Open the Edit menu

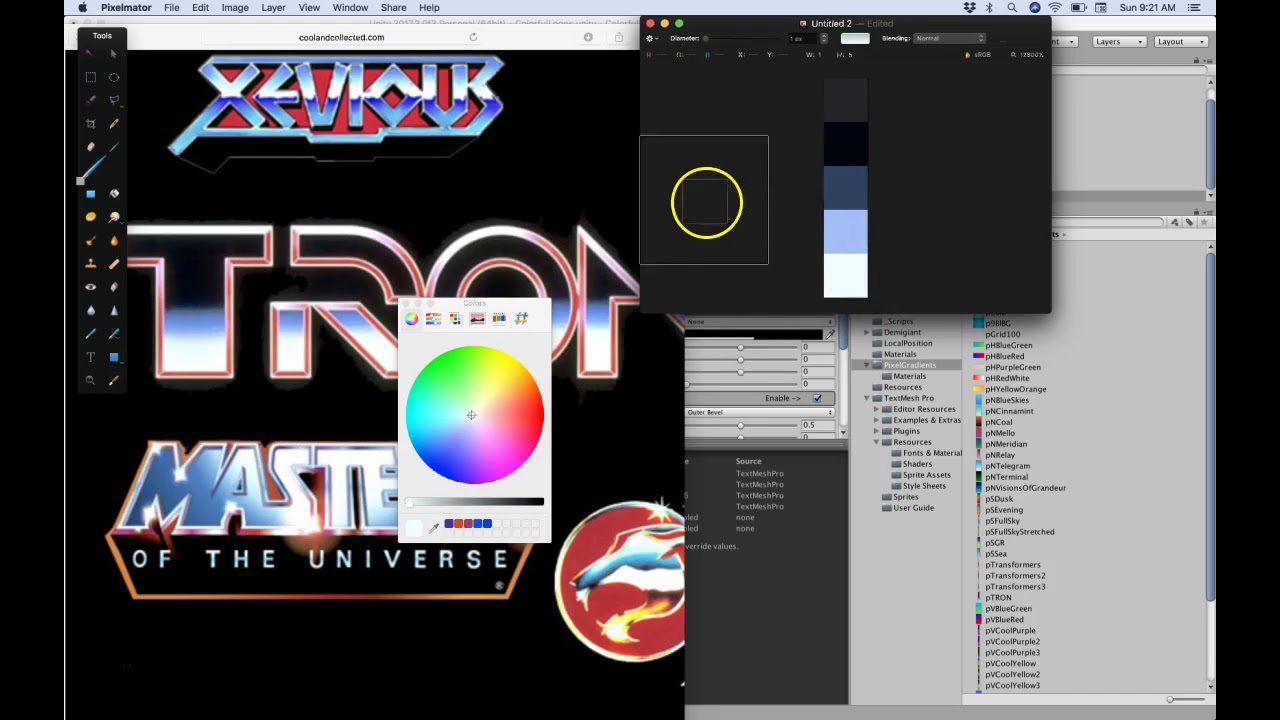(201, 7)
